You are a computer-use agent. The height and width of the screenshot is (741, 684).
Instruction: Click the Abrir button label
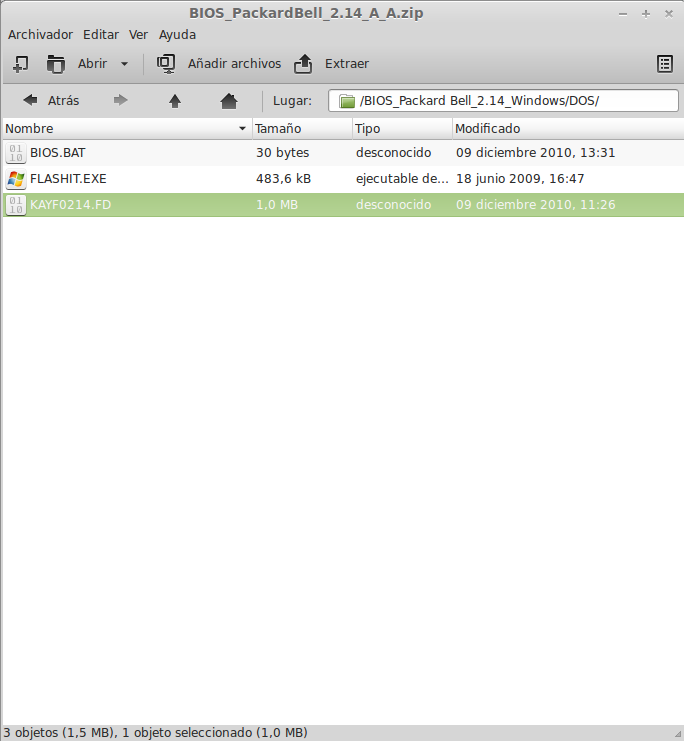coord(92,63)
